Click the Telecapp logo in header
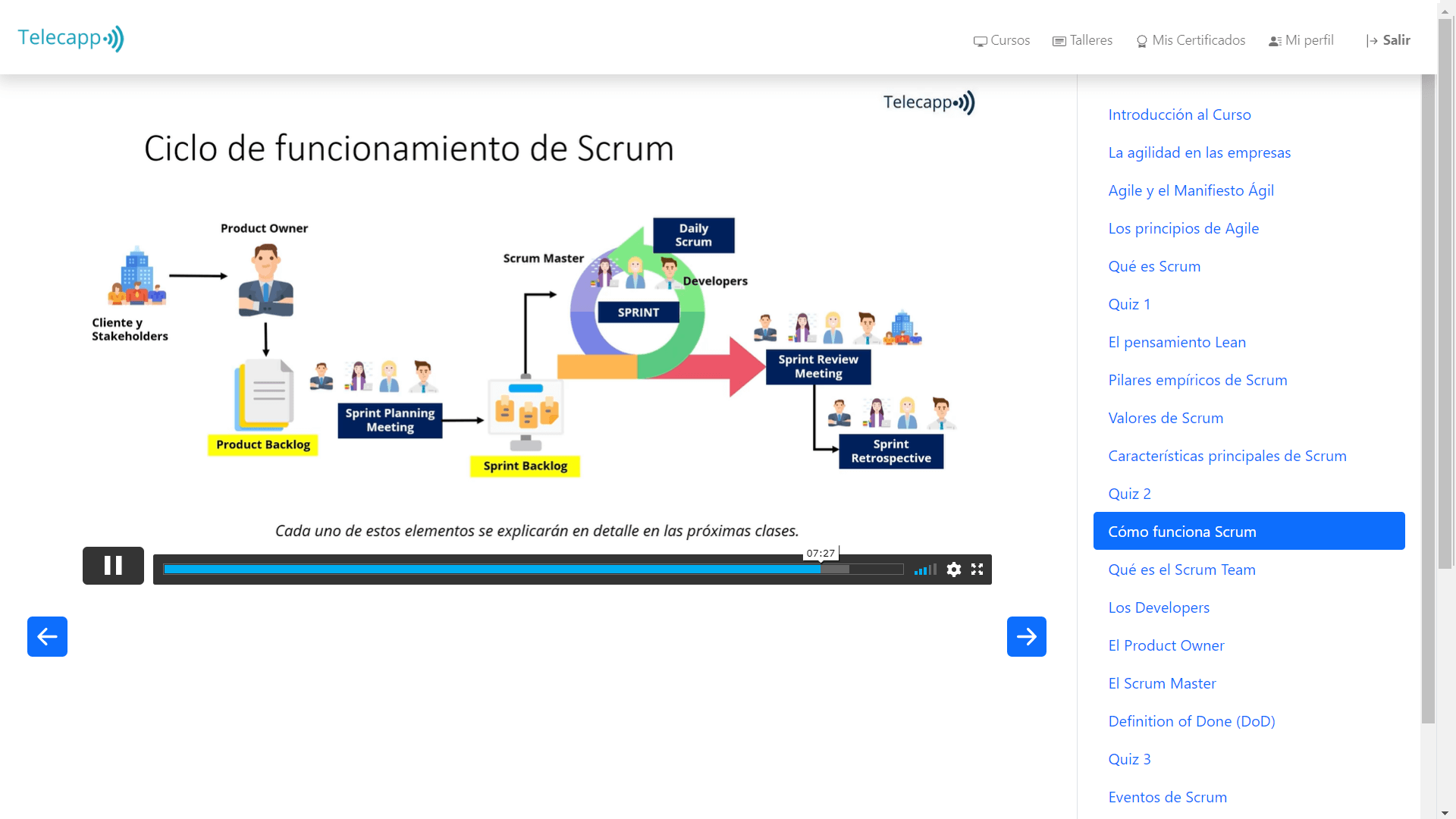Viewport: 1456px width, 819px height. pyautogui.click(x=71, y=38)
